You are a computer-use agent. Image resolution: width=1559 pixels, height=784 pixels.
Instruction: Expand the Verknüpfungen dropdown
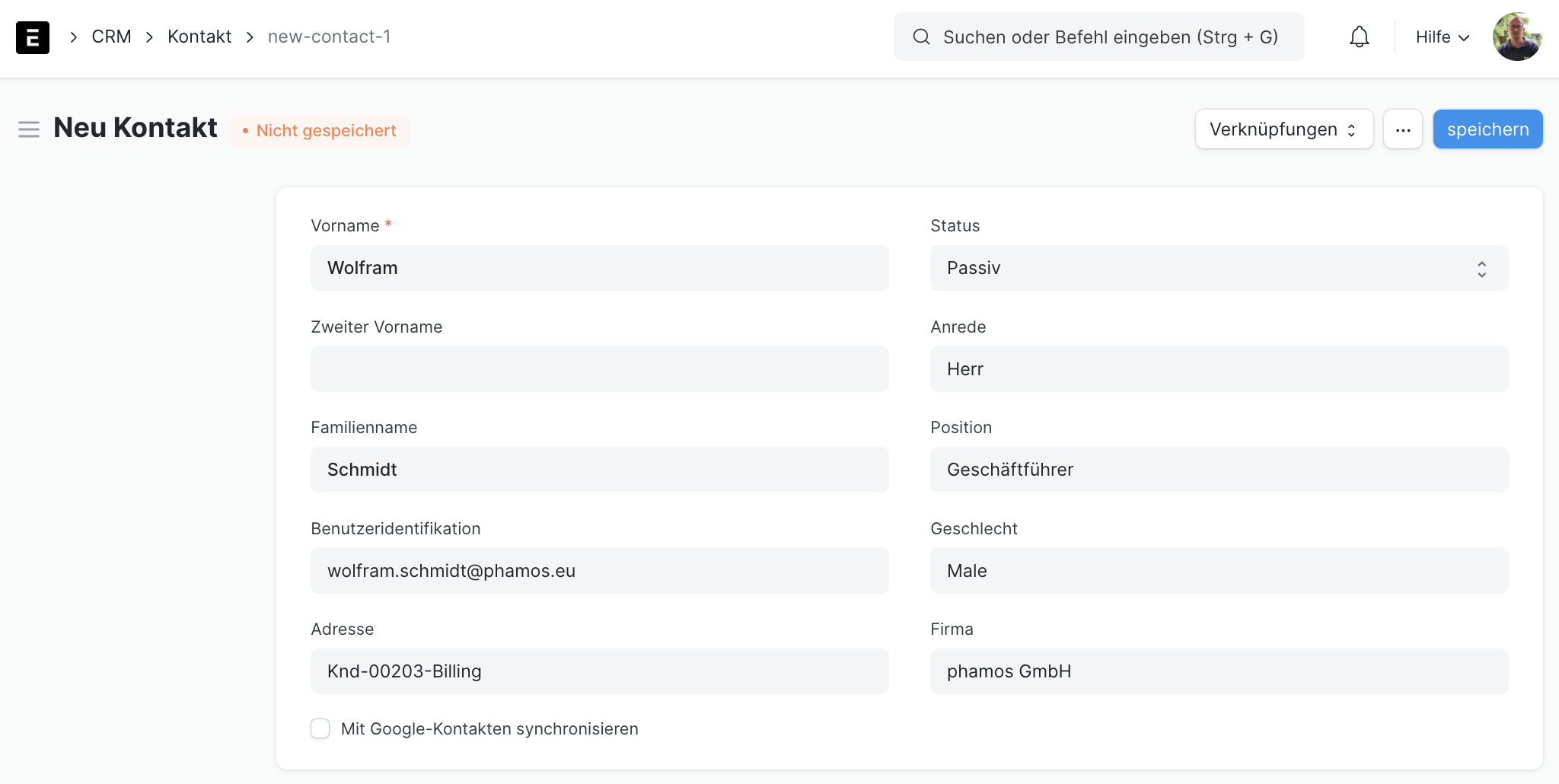point(1283,129)
